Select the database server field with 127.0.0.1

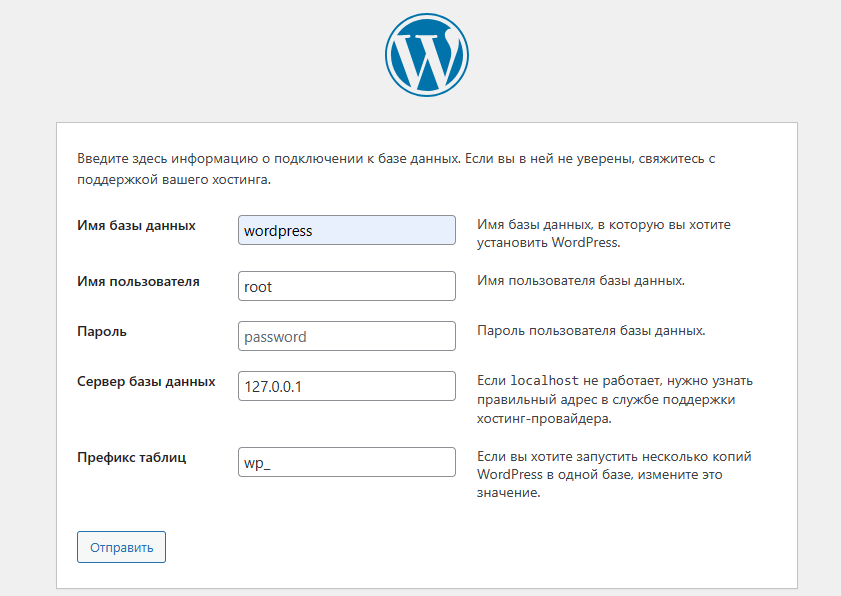pos(346,386)
